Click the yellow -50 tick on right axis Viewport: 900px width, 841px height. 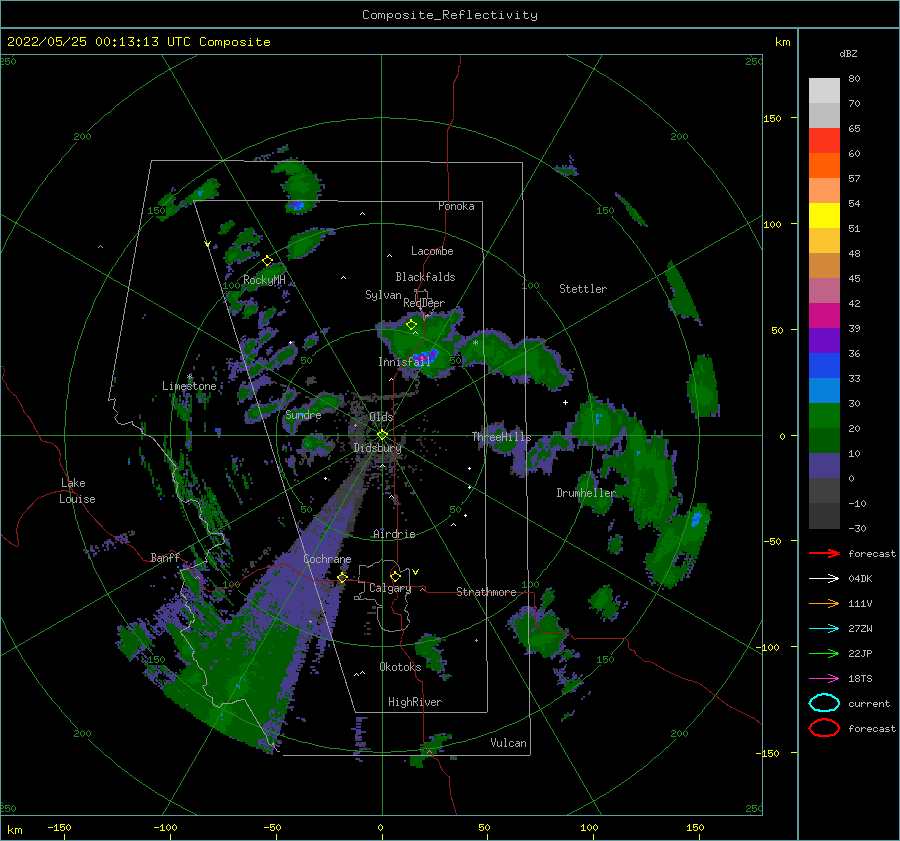773,541
